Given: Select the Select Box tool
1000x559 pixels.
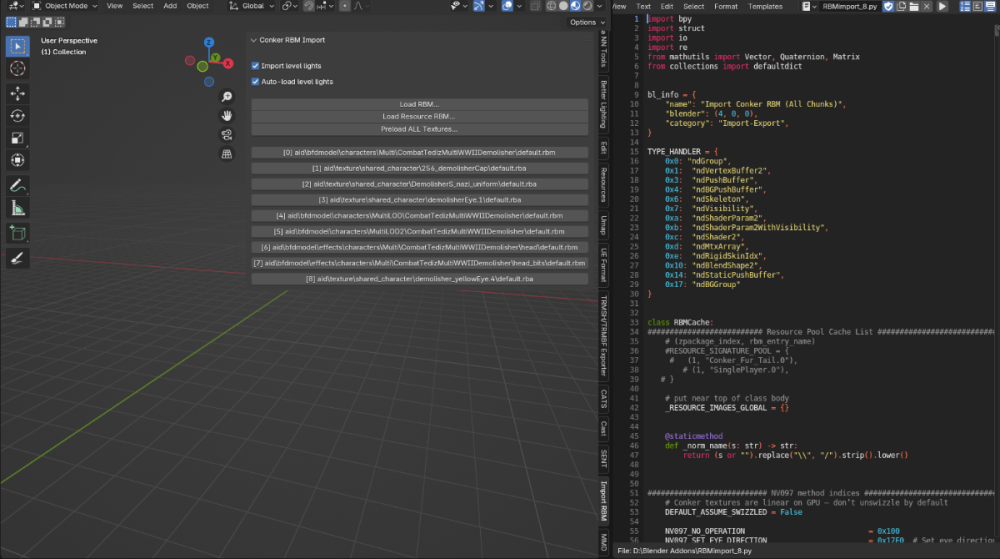Looking at the screenshot, I should click(17, 46).
